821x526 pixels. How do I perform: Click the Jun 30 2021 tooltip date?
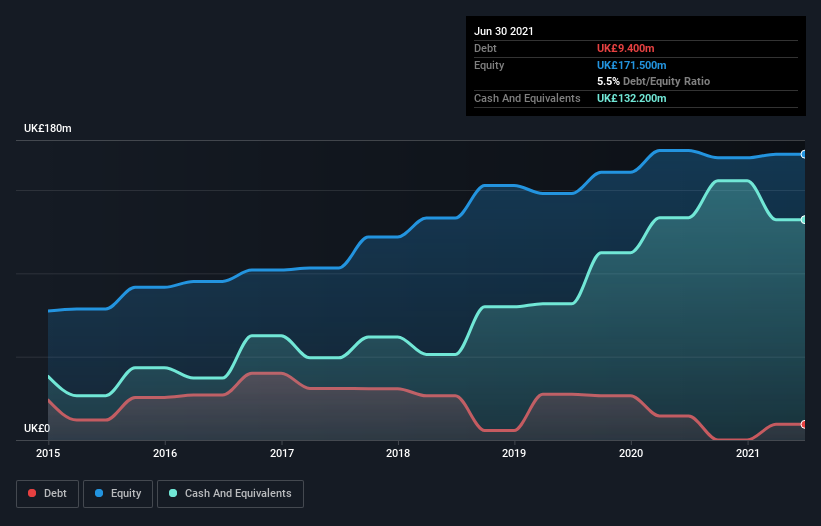tap(504, 31)
